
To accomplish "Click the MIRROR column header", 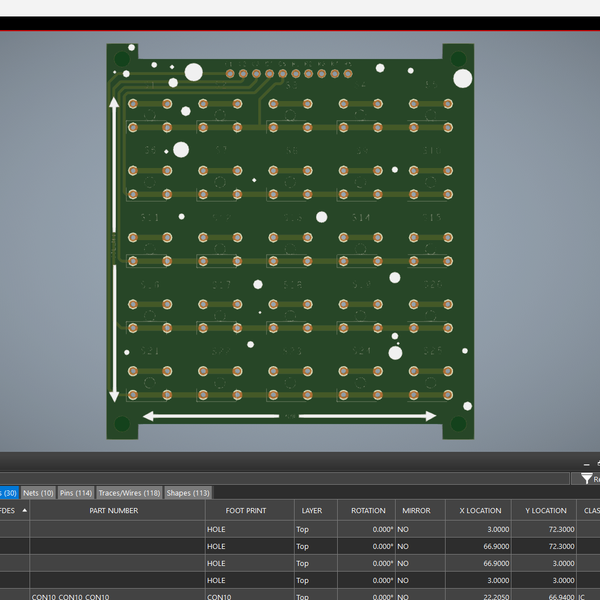I will 416,510.
